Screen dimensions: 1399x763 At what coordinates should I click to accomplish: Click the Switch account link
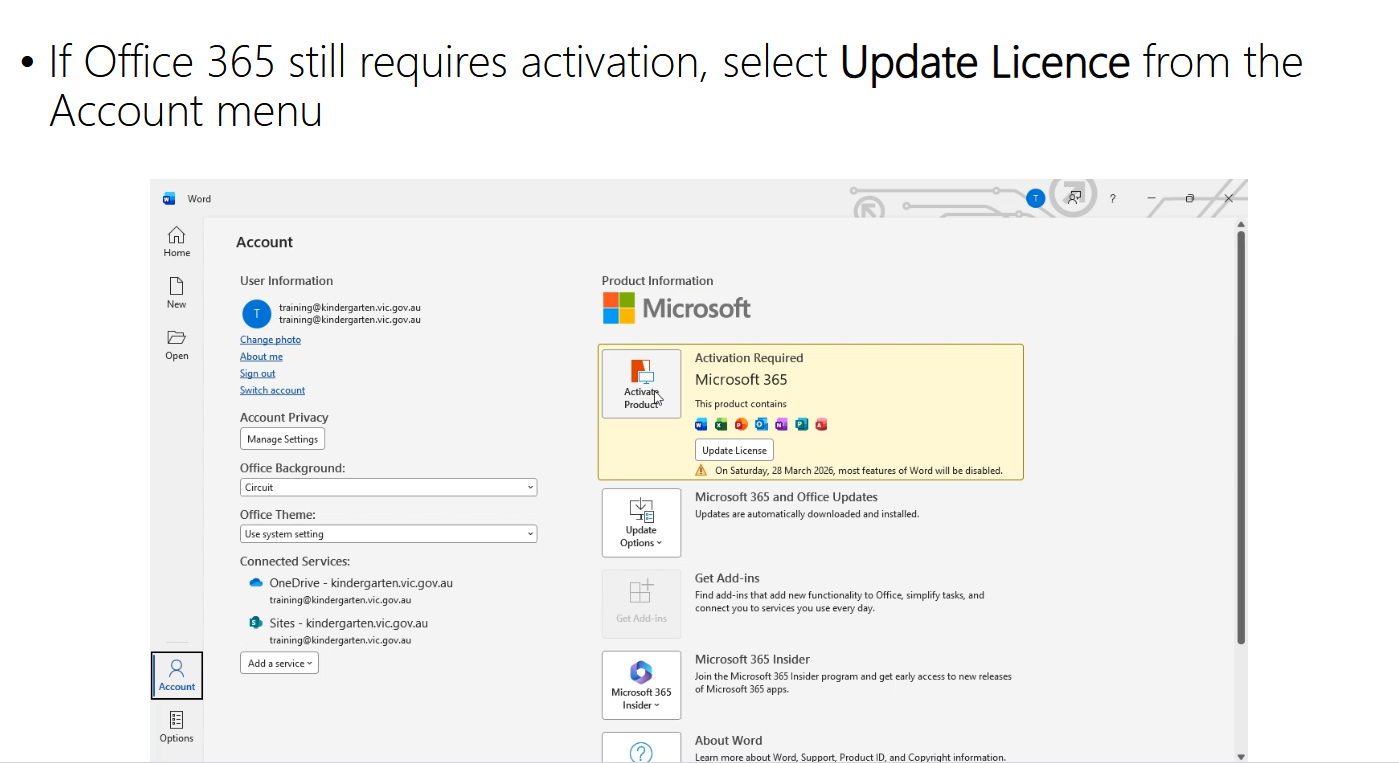coord(272,391)
